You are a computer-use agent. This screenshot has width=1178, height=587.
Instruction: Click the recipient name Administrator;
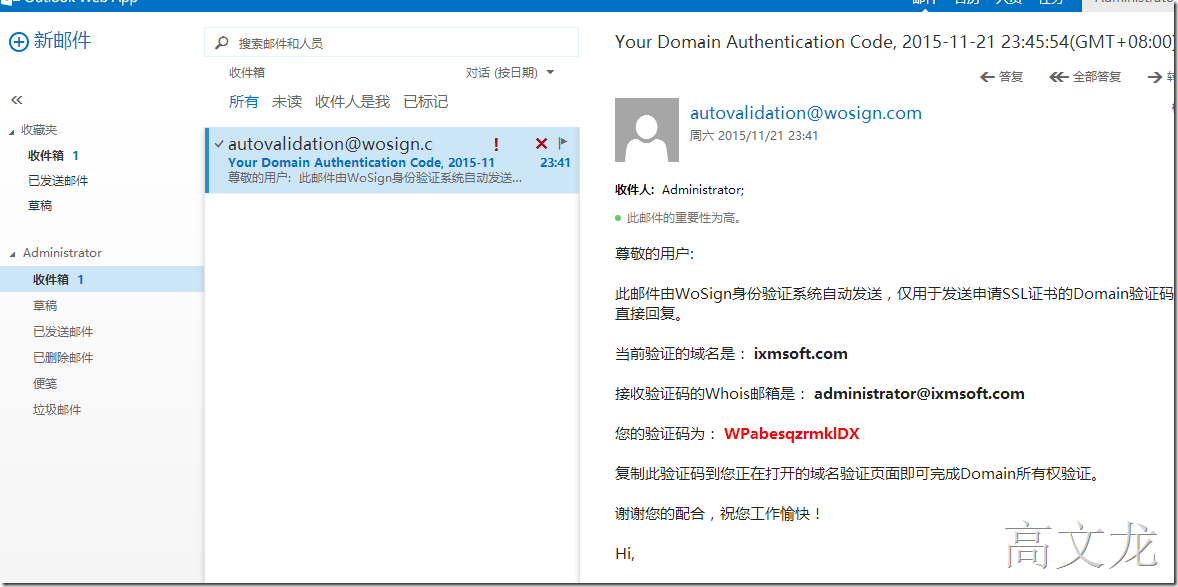click(x=703, y=190)
